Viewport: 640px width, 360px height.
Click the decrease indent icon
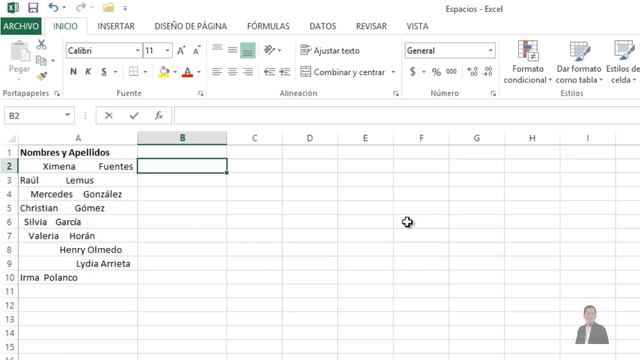click(269, 72)
